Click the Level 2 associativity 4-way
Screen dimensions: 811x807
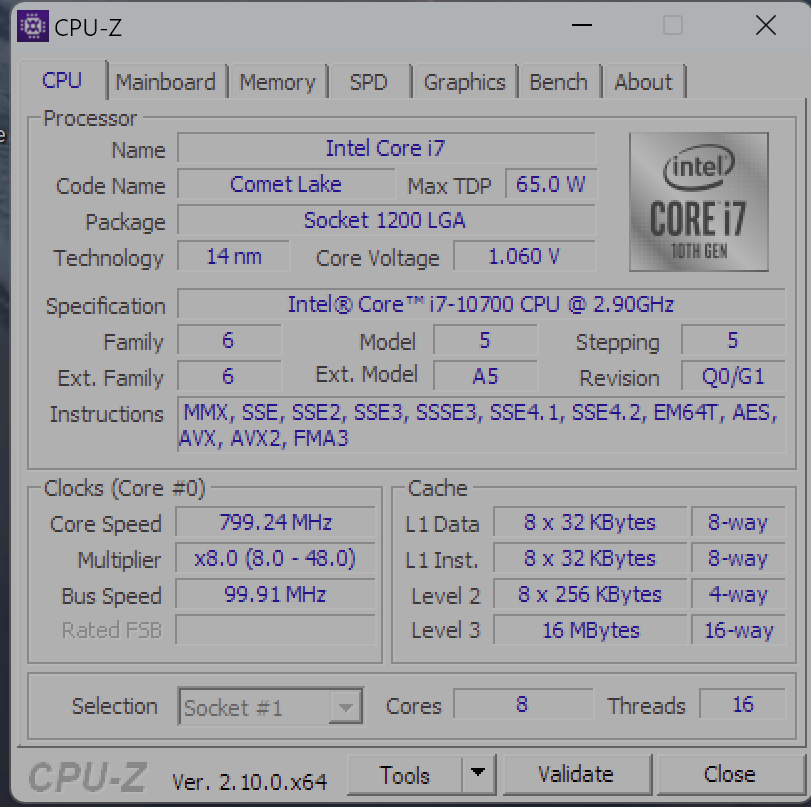(738, 595)
